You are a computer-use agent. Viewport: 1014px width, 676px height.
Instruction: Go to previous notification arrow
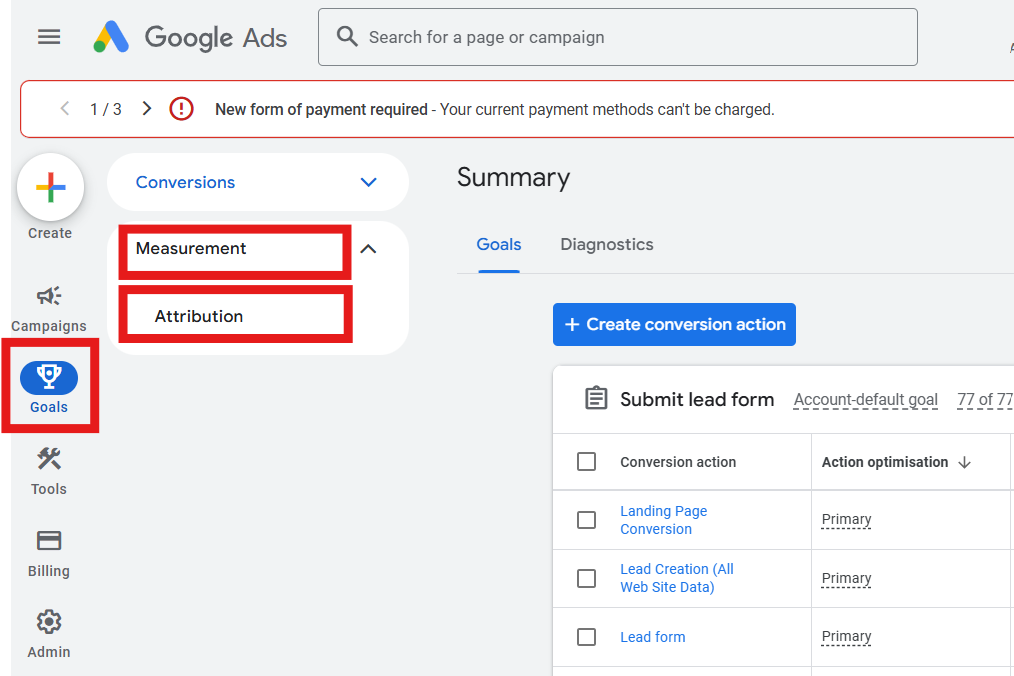(65, 109)
